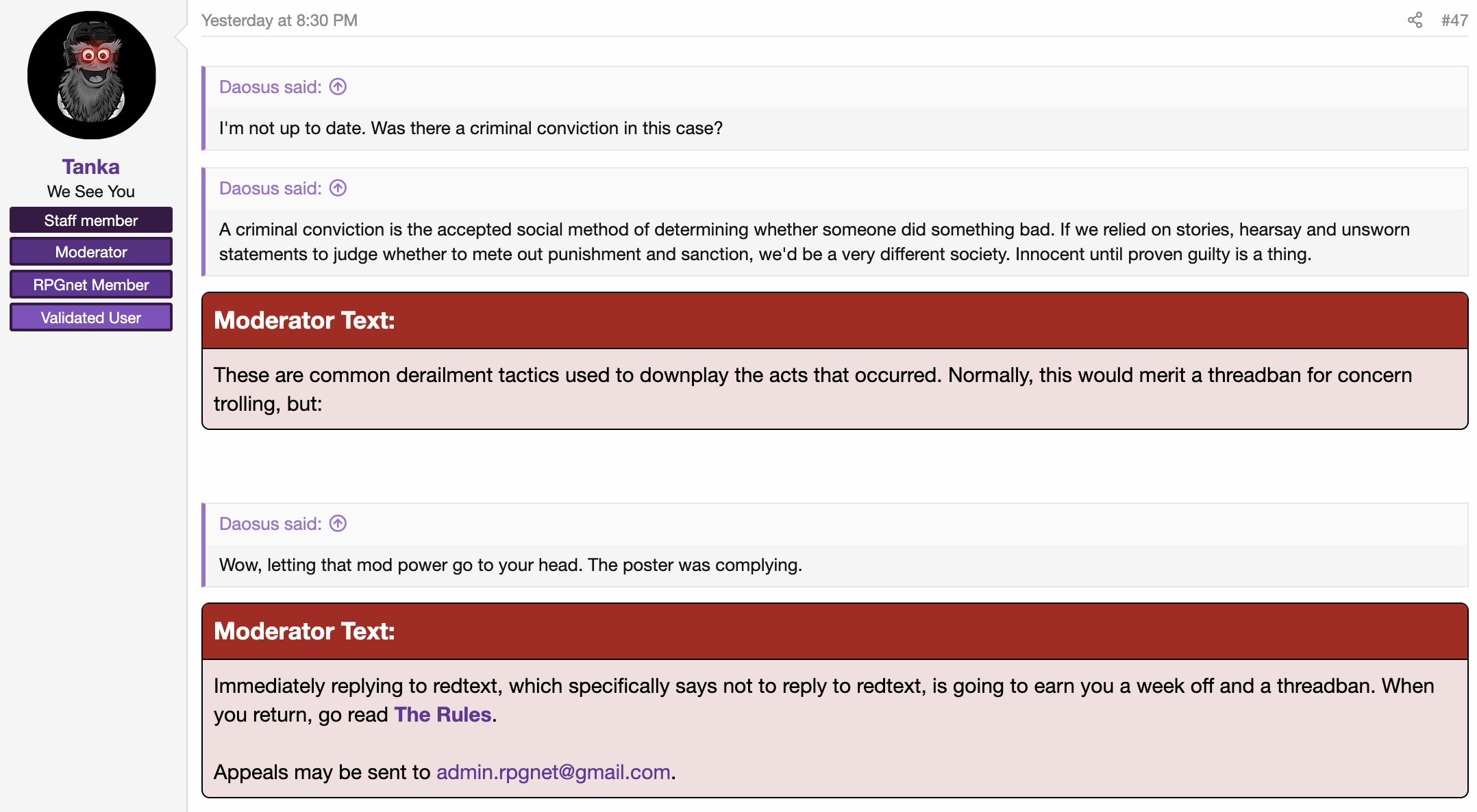Viewport: 1477px width, 812px height.
Task: Click 'Daosus said:' above 'A criminal conviction is'
Action: click(271, 188)
